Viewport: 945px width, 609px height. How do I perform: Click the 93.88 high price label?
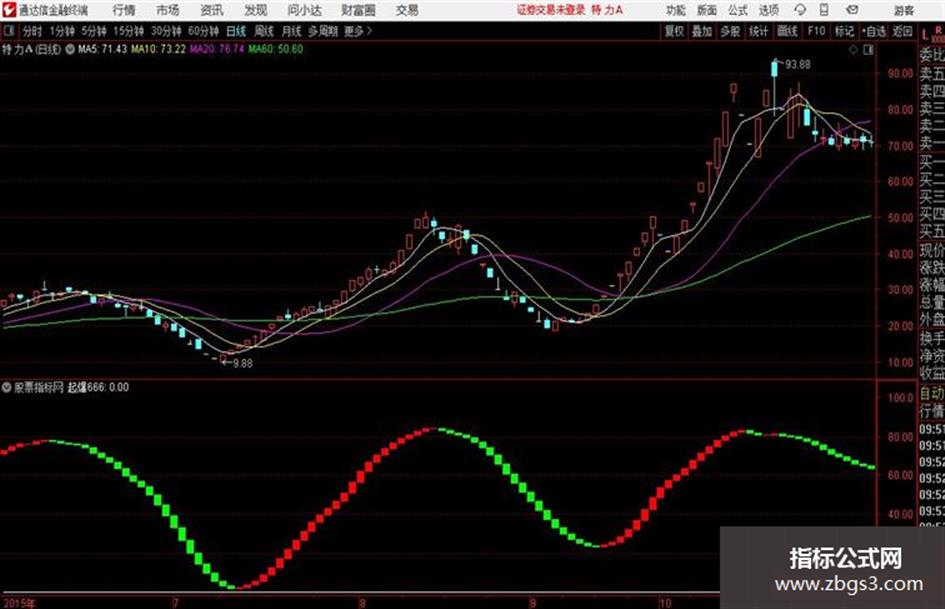coord(797,64)
